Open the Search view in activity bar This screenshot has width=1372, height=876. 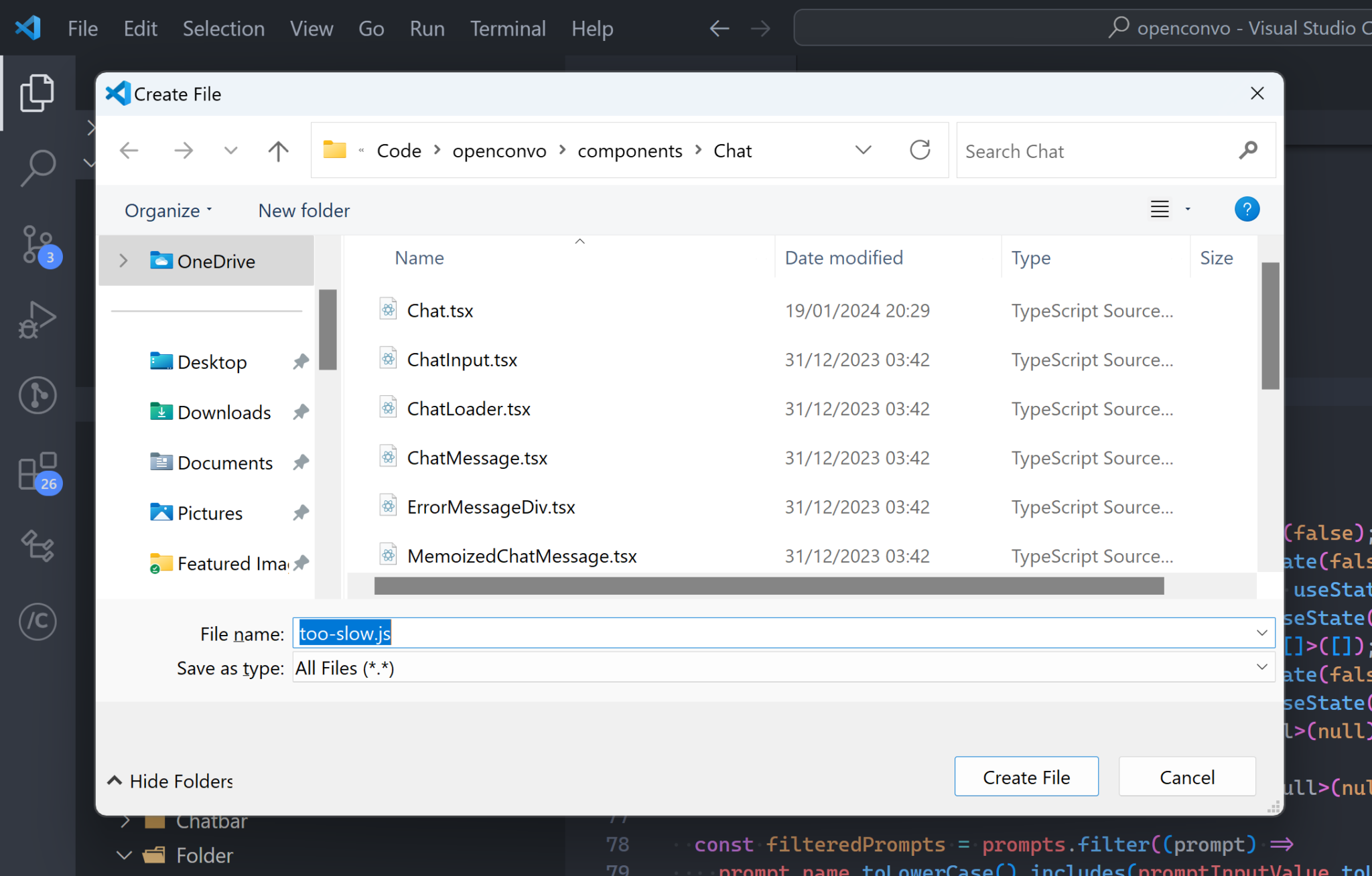point(38,168)
